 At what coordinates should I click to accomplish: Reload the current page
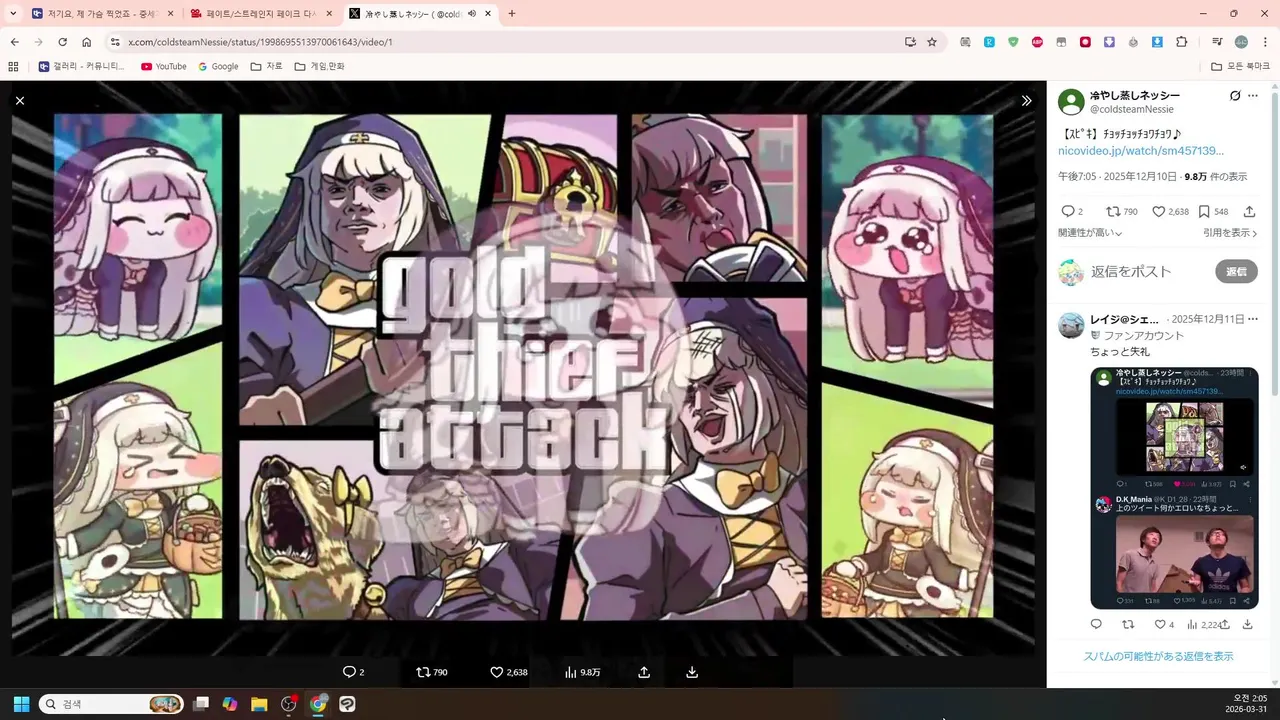[63, 42]
